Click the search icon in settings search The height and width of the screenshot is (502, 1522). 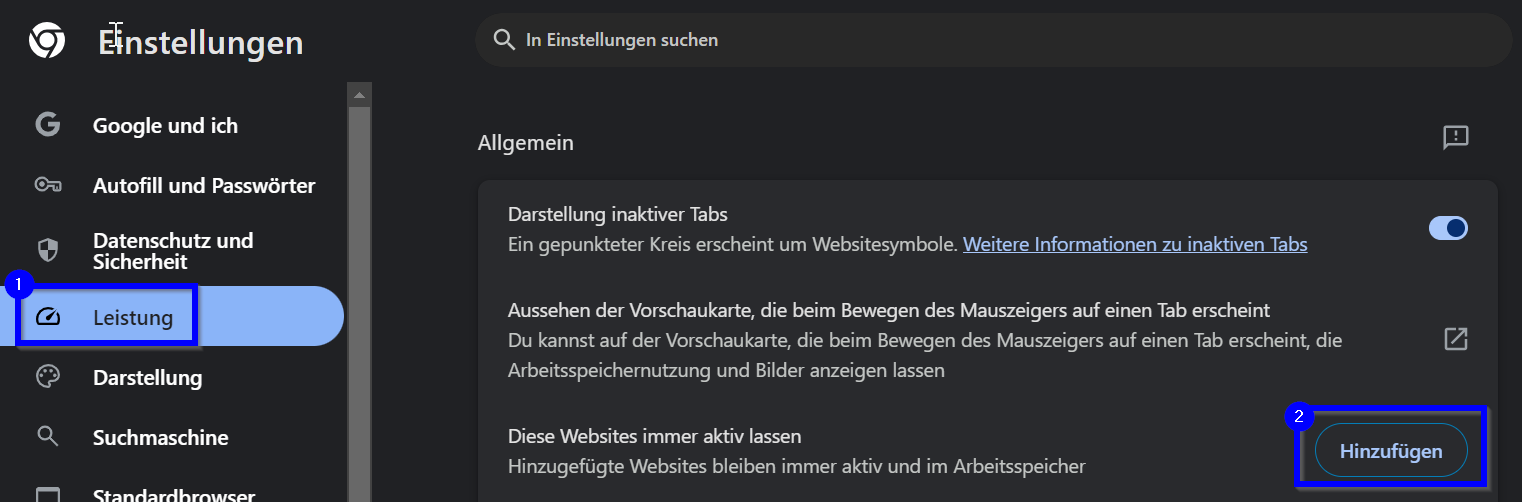(x=504, y=40)
